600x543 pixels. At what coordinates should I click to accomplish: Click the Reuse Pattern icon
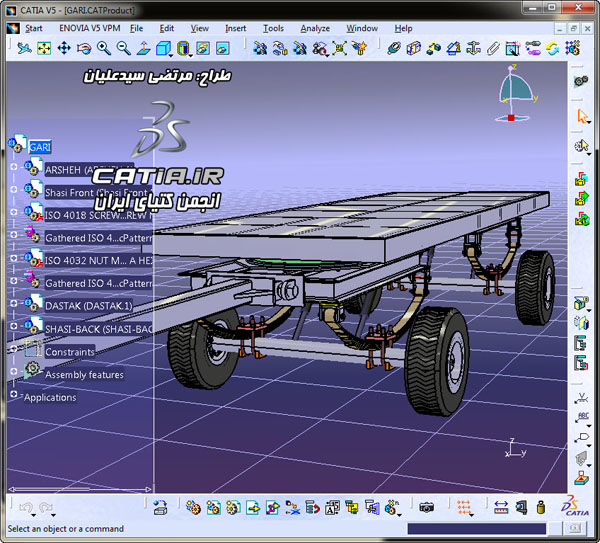click(572, 49)
